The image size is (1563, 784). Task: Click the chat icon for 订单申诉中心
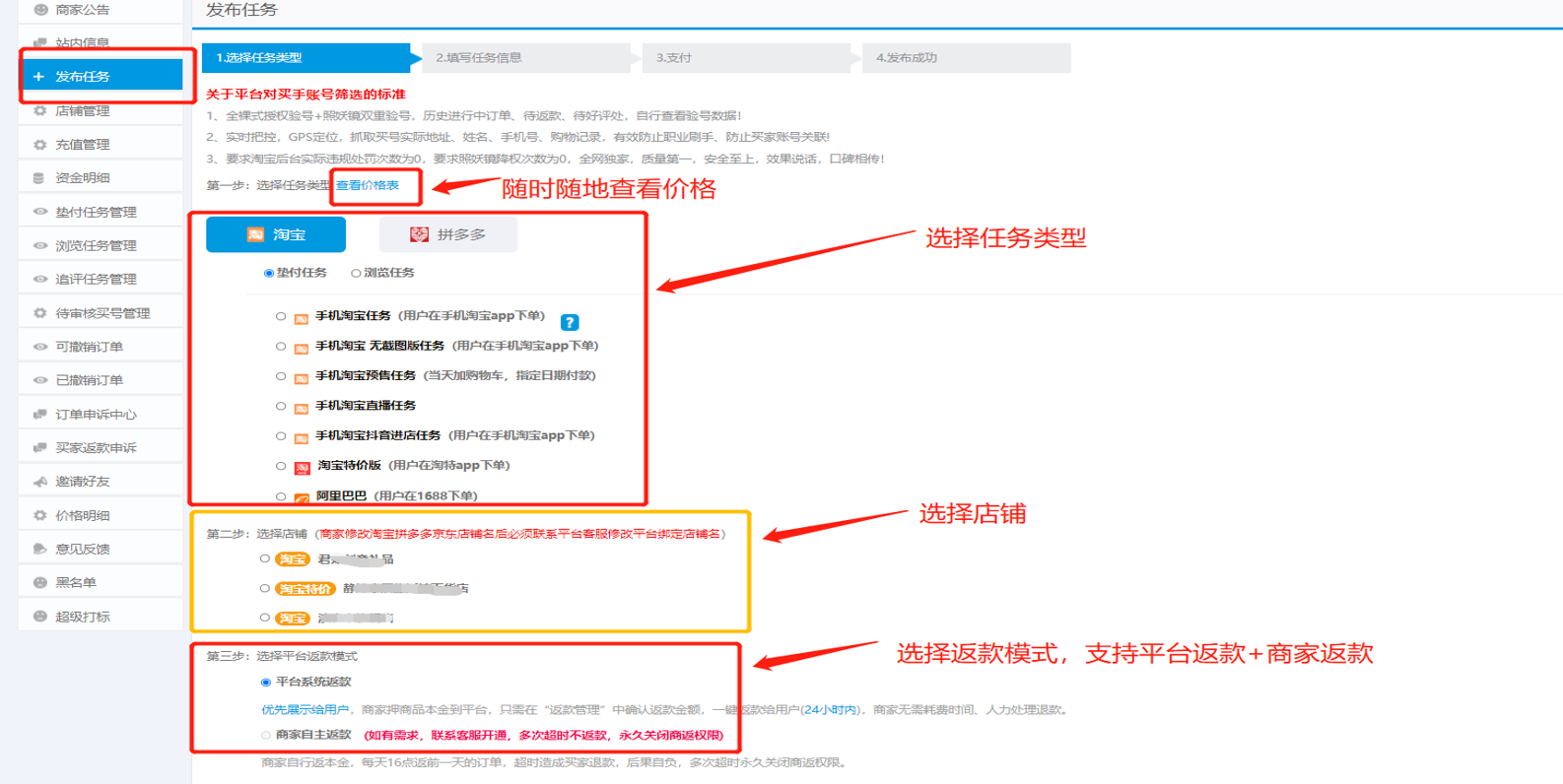[x=40, y=414]
